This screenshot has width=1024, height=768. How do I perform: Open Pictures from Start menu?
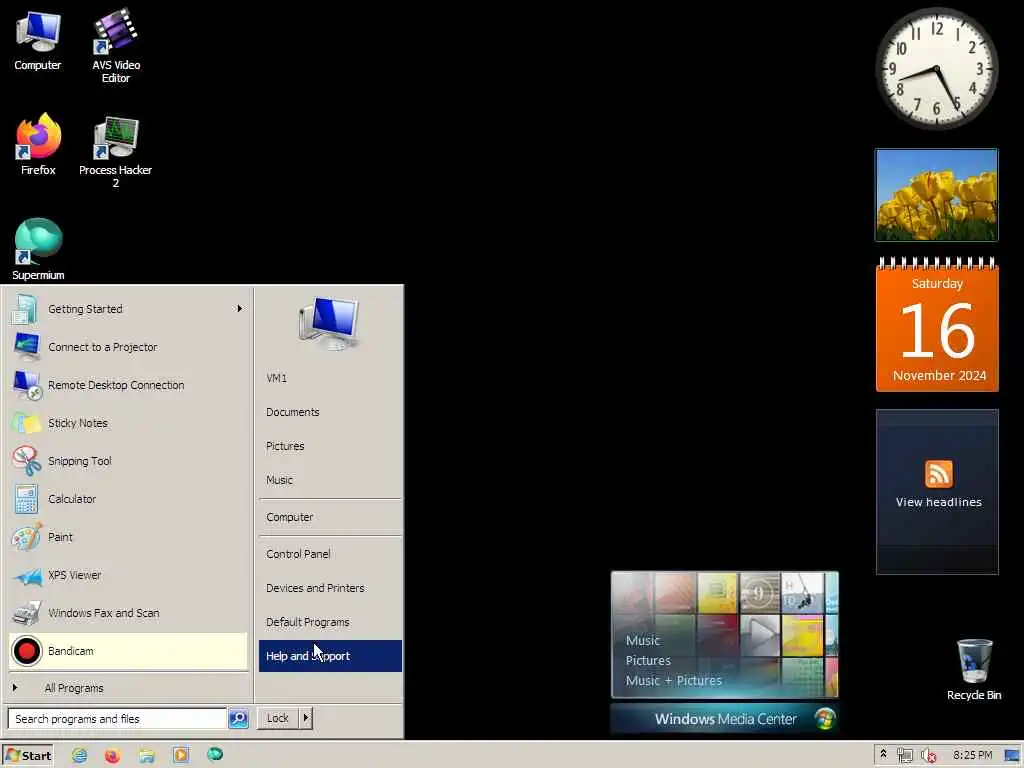[330, 446]
